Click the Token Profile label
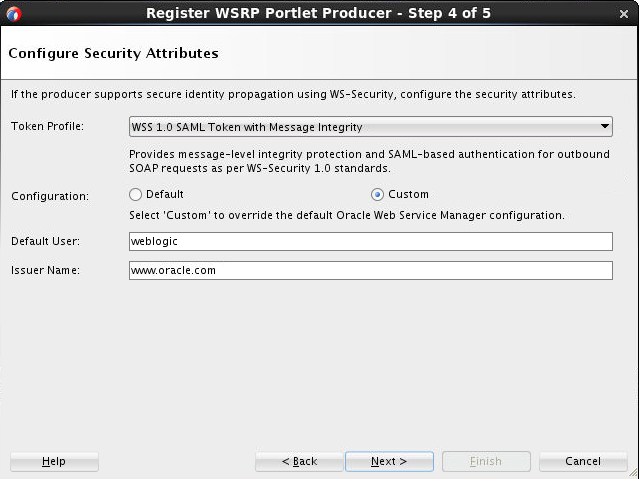The width and height of the screenshot is (639, 479). (x=47, y=127)
